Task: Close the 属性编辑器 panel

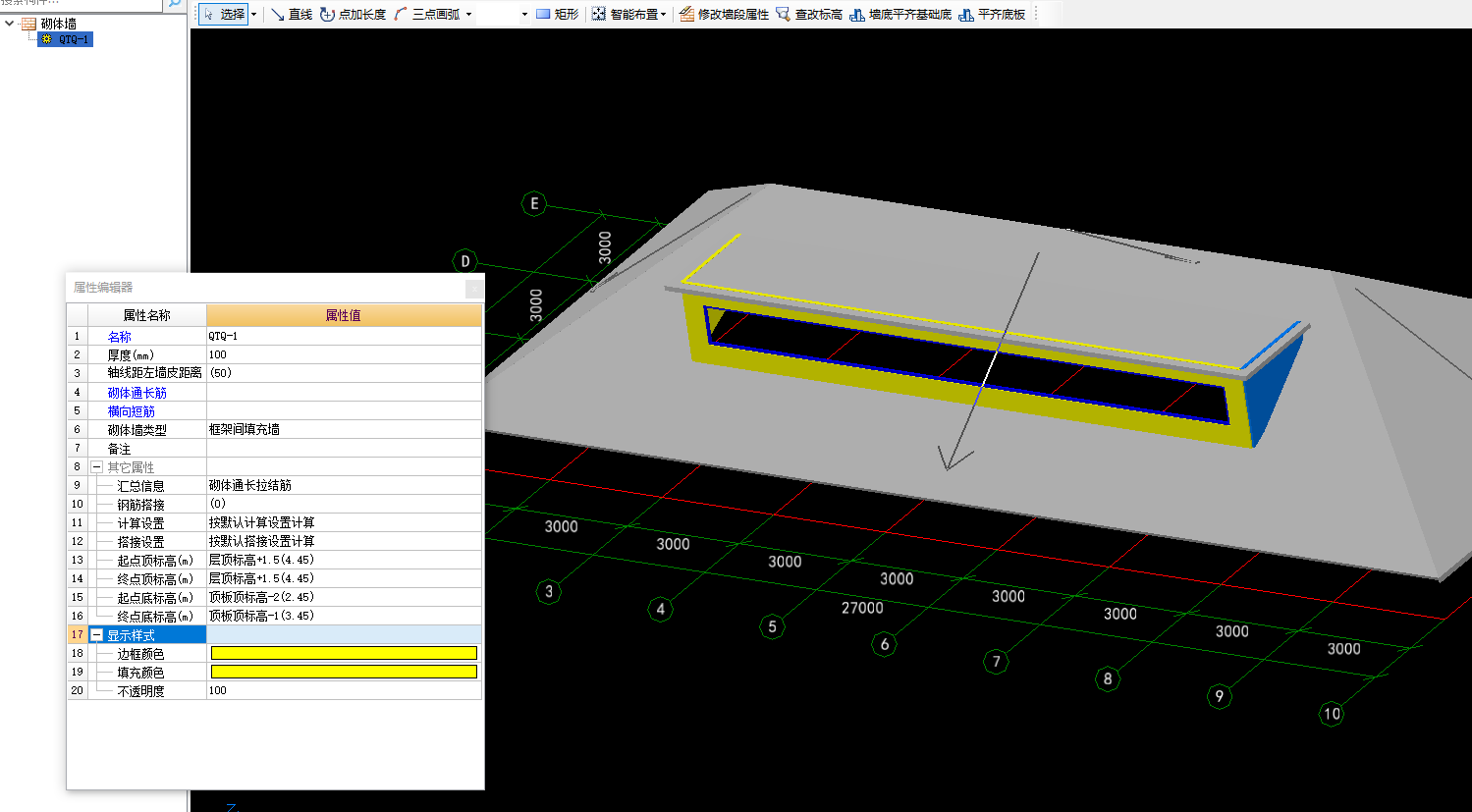Action: tap(474, 288)
